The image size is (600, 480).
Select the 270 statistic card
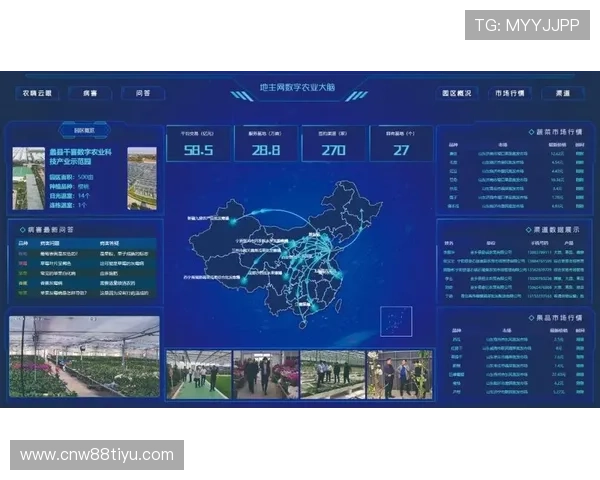[333, 144]
